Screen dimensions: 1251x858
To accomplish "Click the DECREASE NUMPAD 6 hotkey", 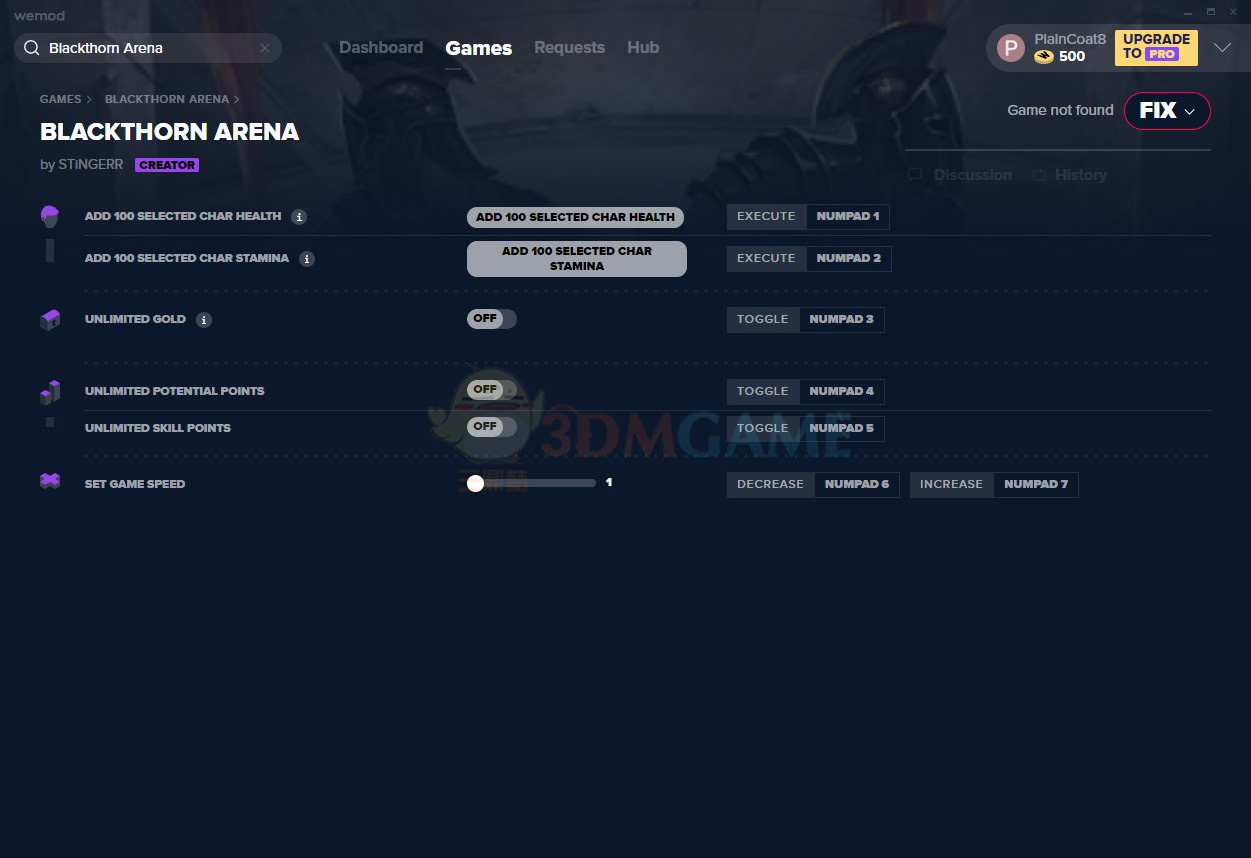I will pyautogui.click(x=813, y=485).
